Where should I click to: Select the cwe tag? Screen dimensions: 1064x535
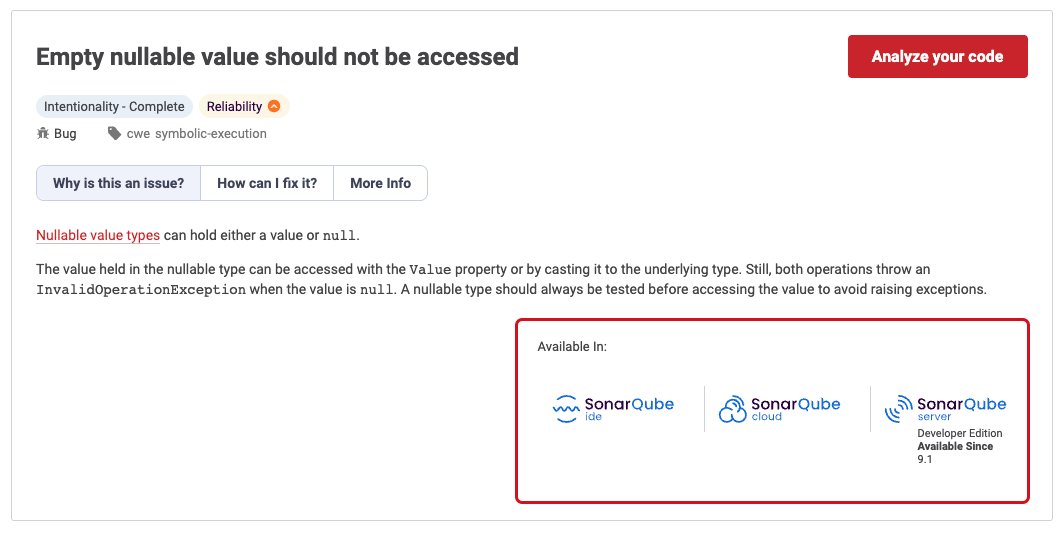138,133
